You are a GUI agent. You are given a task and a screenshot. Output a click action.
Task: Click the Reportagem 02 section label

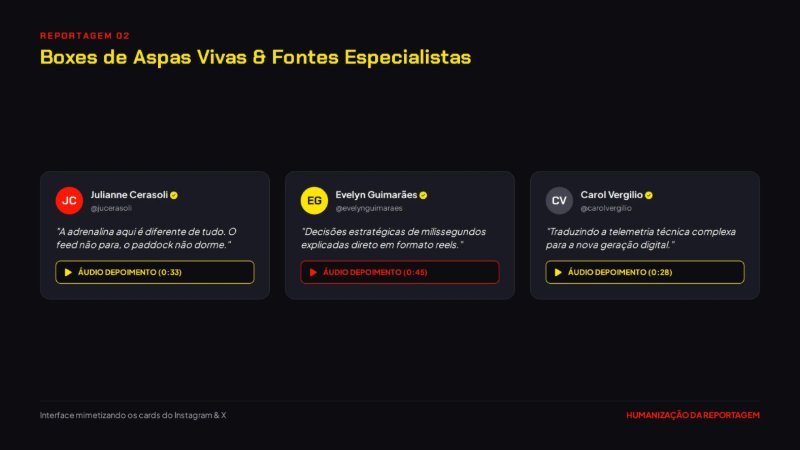pyautogui.click(x=85, y=36)
